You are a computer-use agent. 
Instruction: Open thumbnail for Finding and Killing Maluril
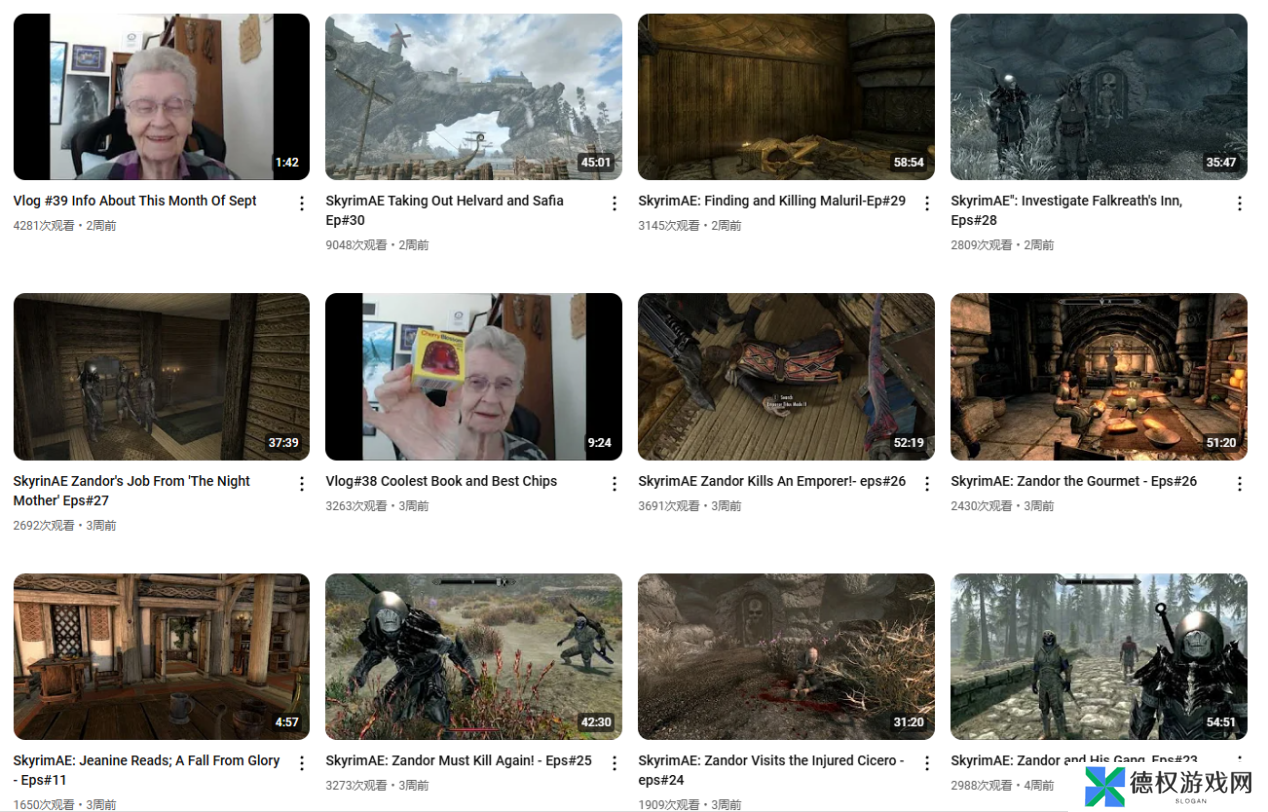(x=787, y=97)
